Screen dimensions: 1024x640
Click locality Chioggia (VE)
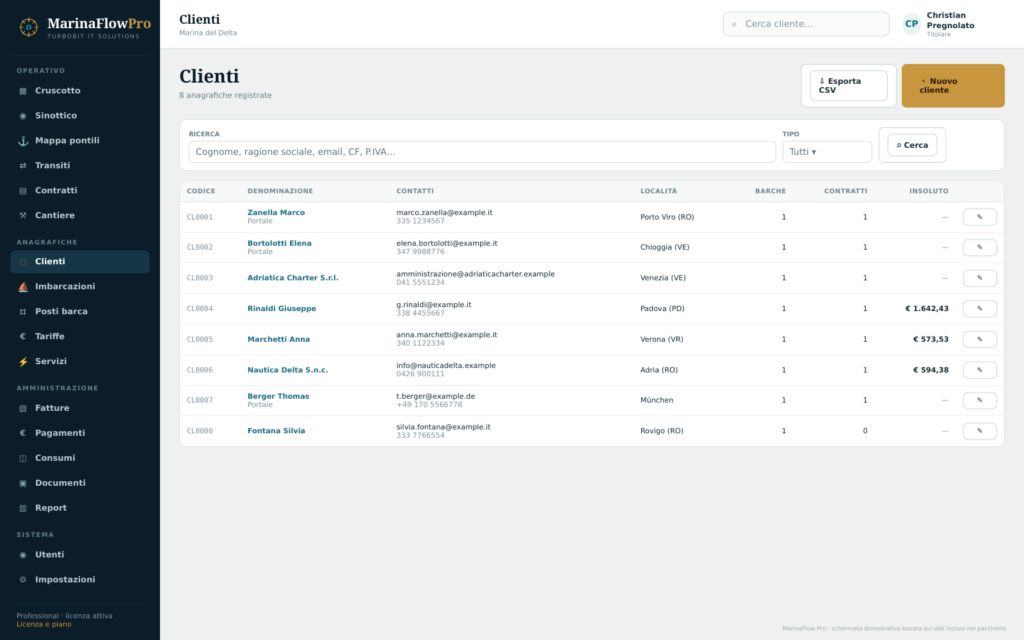(665, 248)
